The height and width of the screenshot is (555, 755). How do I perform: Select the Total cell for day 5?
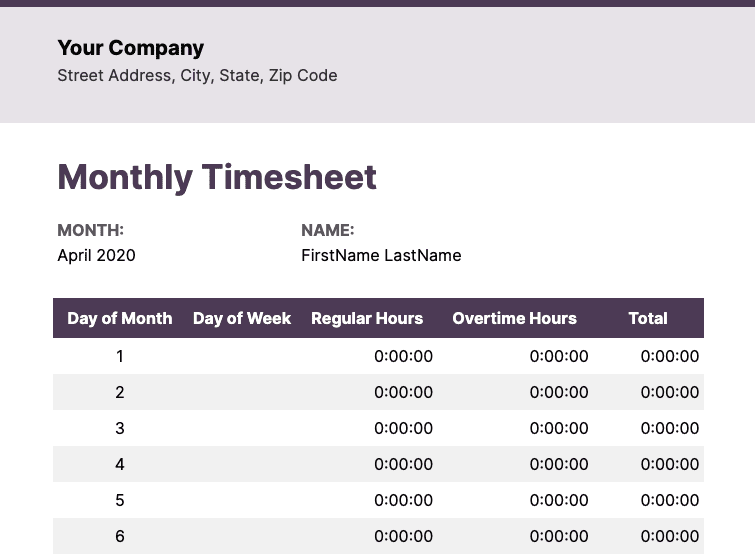[x=669, y=500]
